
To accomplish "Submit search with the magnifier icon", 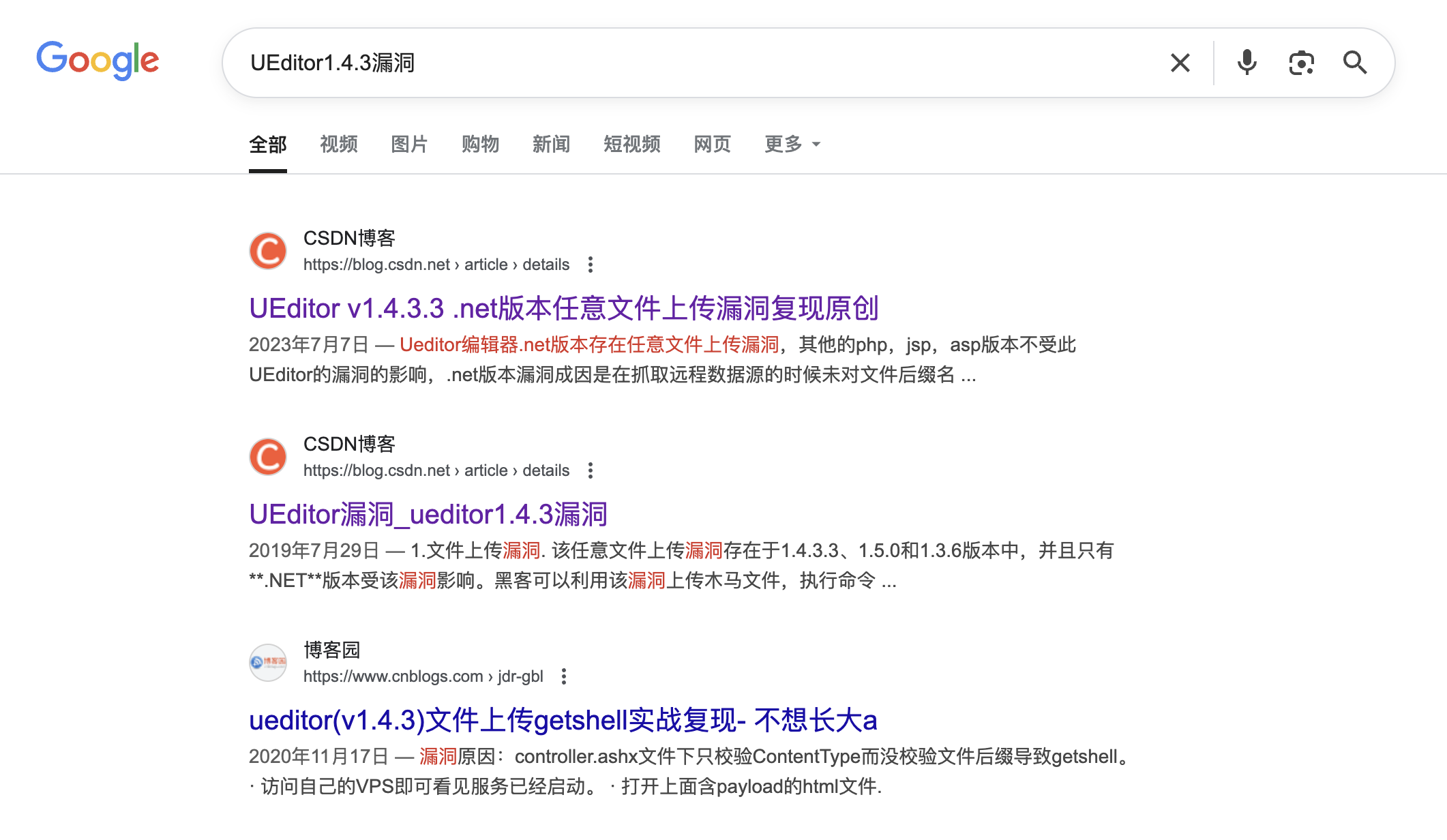I will click(1355, 63).
